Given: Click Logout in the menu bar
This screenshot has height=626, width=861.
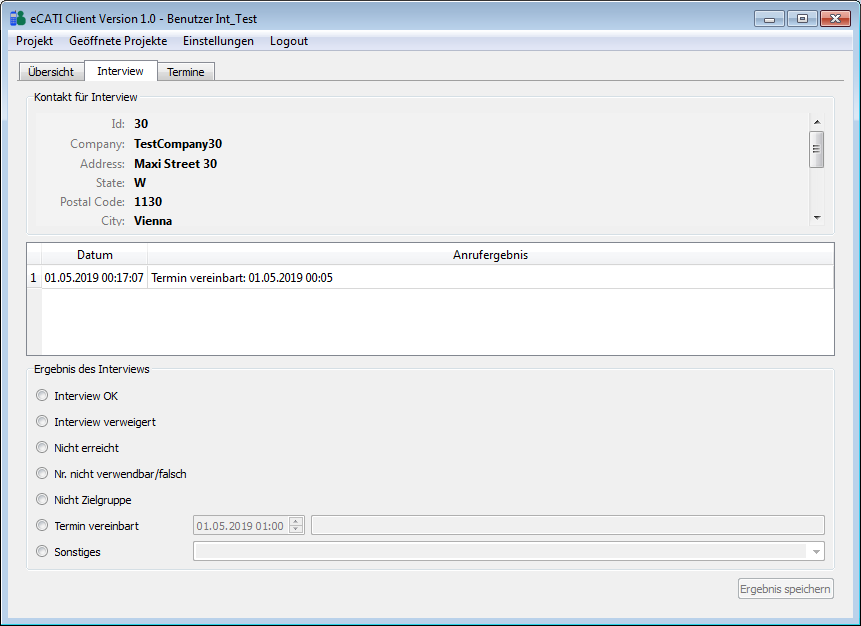Looking at the screenshot, I should tap(289, 41).
